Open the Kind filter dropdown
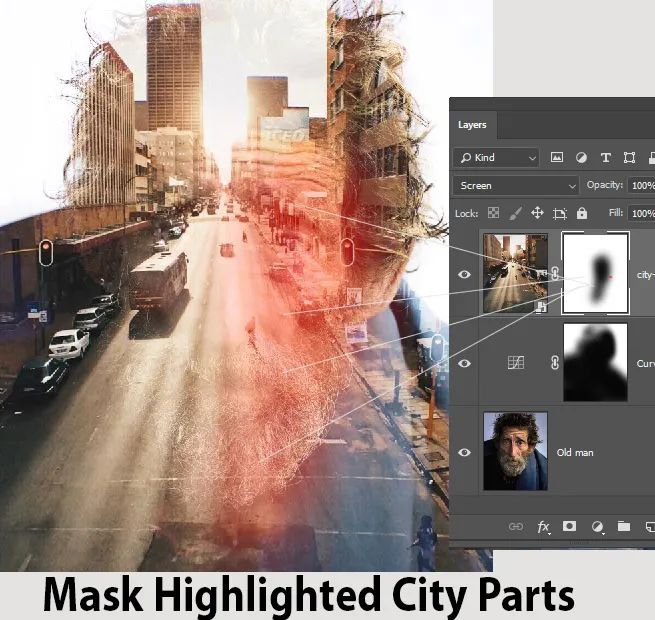Screen dimensions: 655x620 496,158
